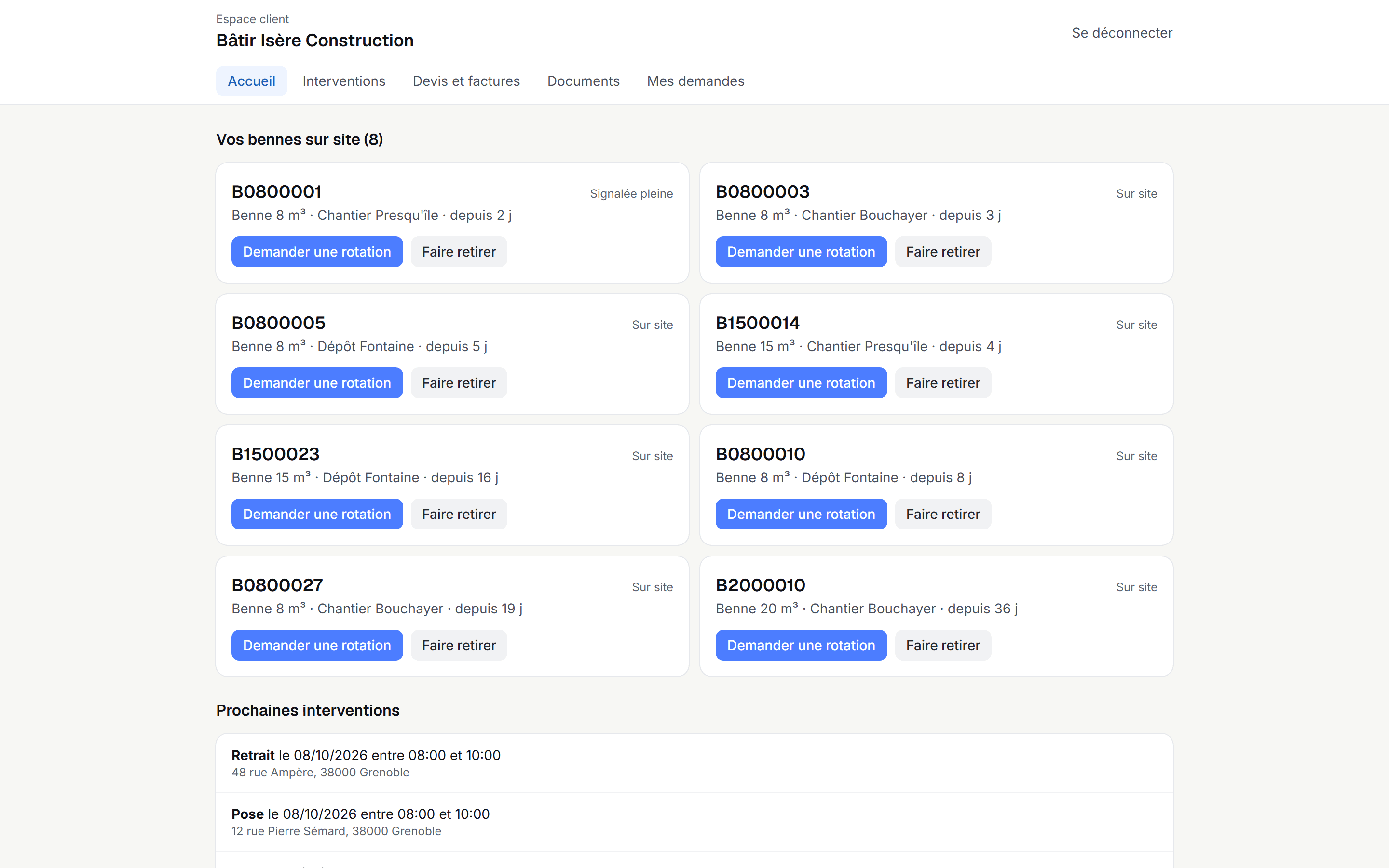Click the Vos bennes sur site (8) heading

coord(300,139)
